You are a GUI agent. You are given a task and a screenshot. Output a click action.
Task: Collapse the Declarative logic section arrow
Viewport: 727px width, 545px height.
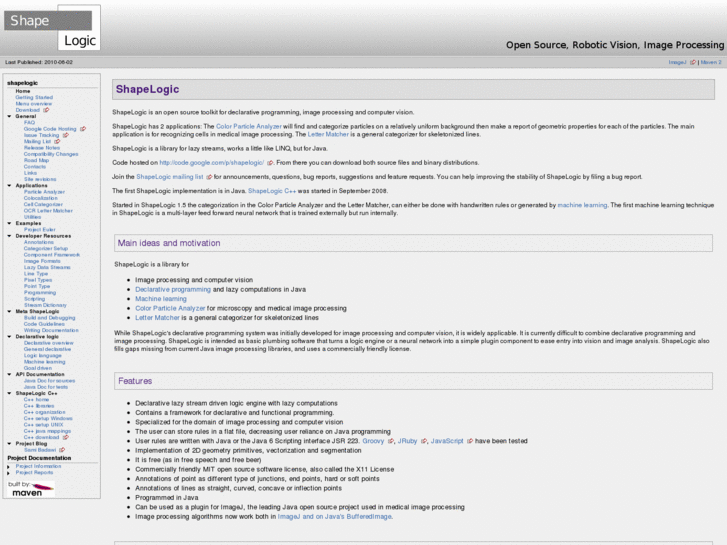click(x=9, y=337)
